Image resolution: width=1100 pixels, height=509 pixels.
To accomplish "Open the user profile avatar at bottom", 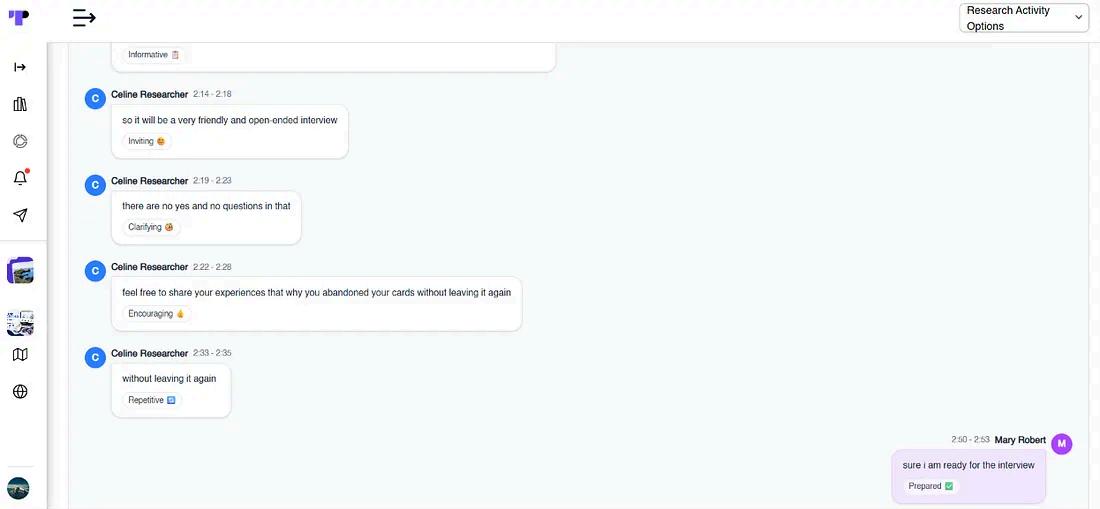I will click(18, 488).
